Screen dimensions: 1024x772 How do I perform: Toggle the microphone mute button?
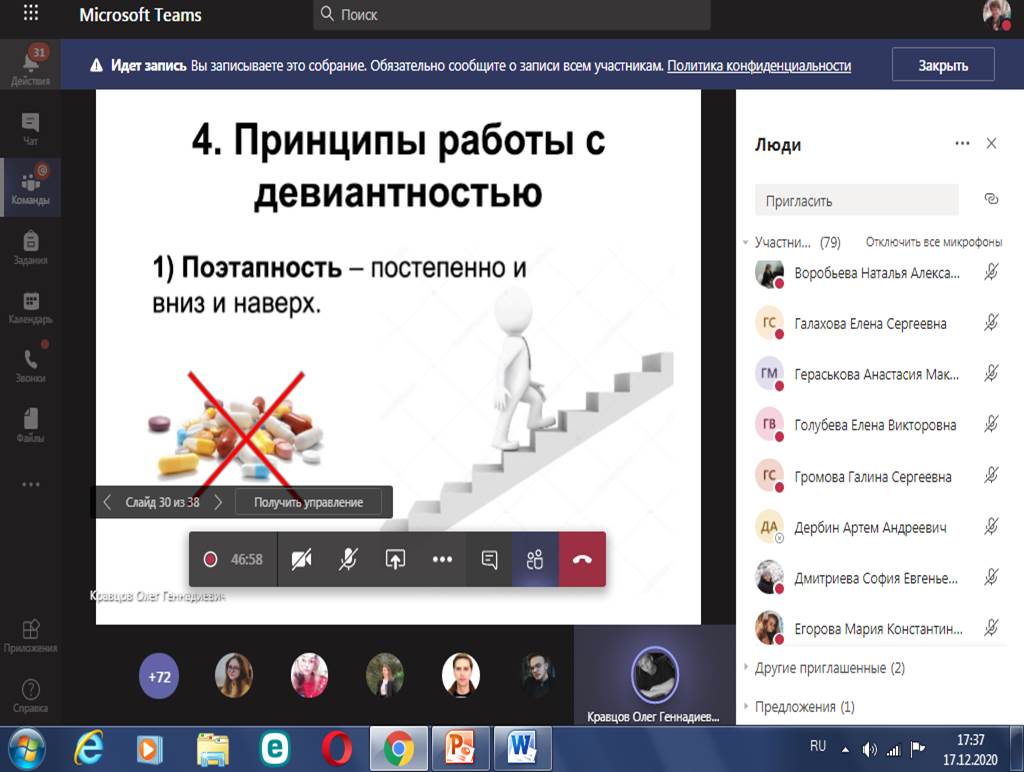point(348,559)
